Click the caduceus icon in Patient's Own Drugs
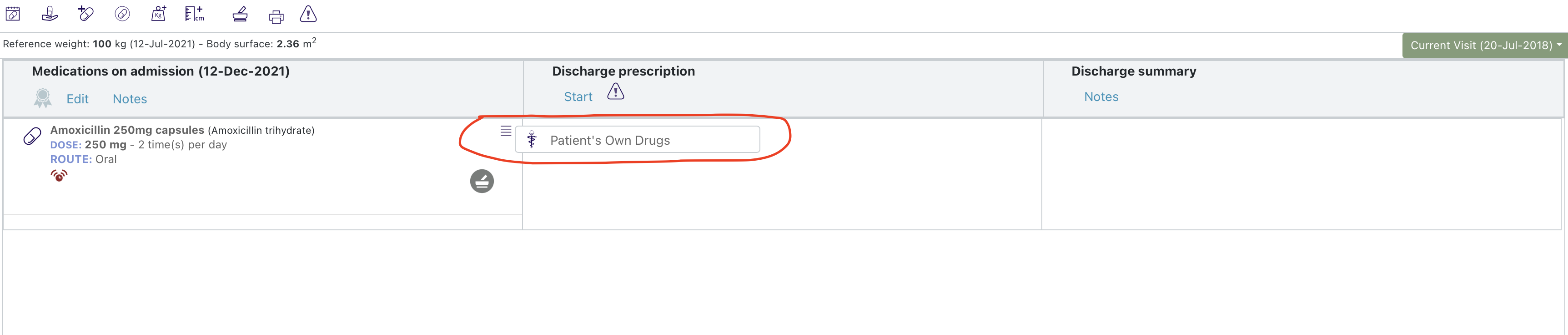Screen dimensions: 1568x335 (x=533, y=139)
